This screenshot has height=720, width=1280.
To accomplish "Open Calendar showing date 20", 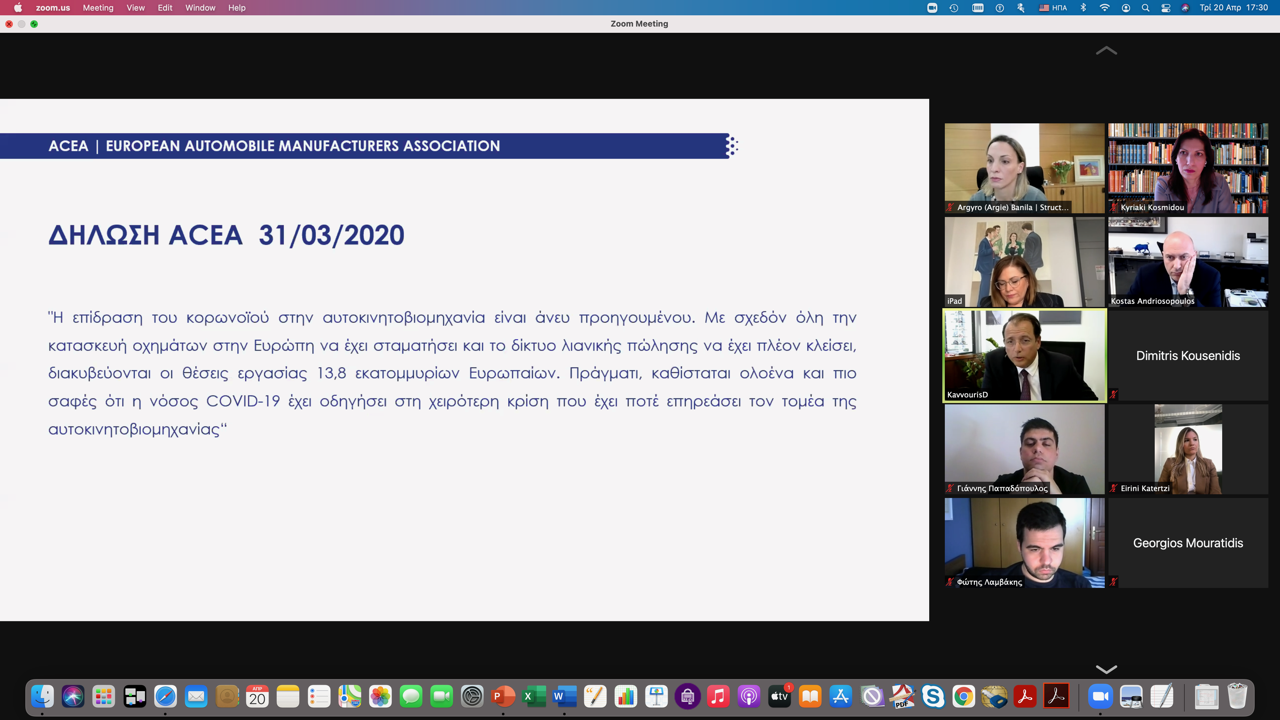I will 257,696.
